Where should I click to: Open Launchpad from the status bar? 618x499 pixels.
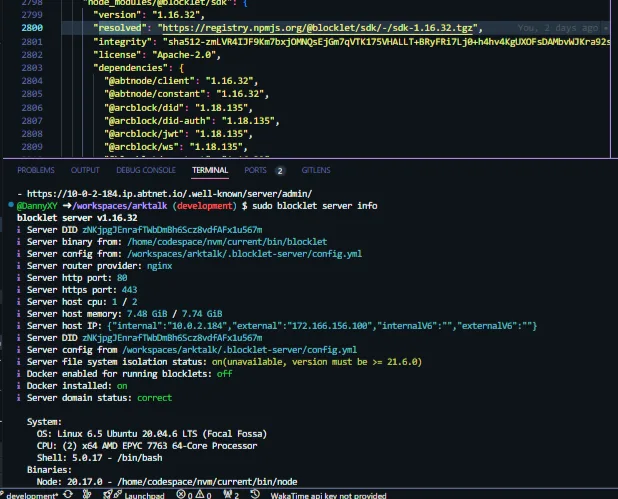(x=134, y=495)
